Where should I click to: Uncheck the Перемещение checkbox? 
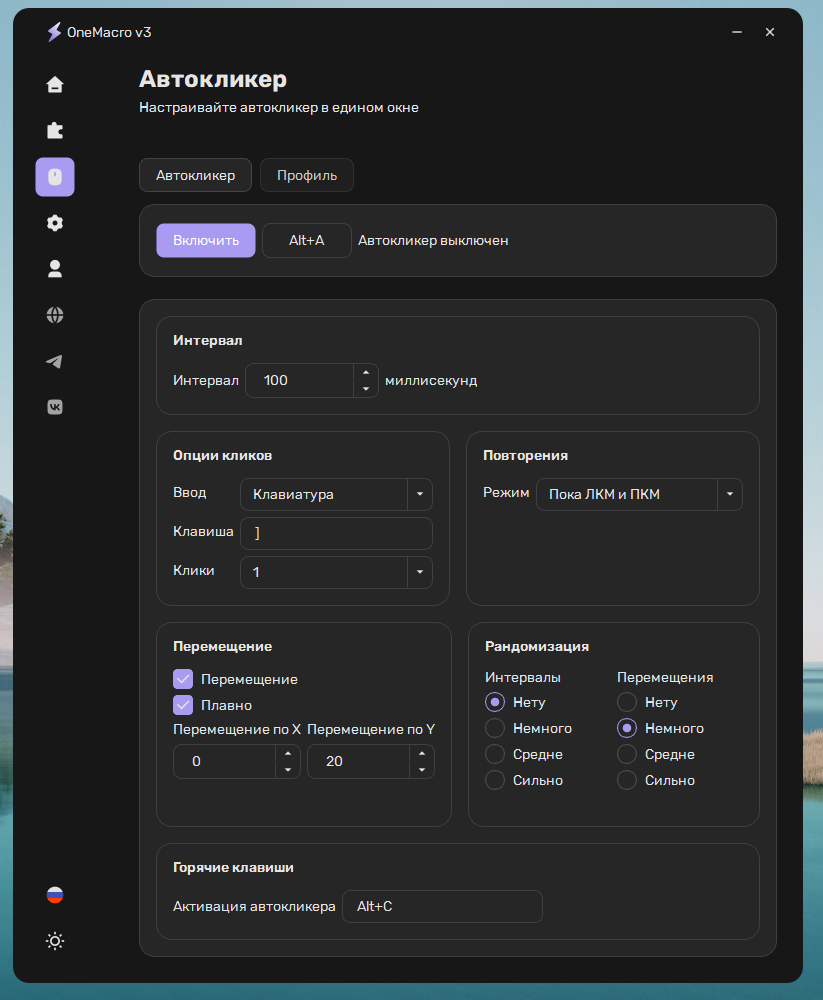coord(183,679)
